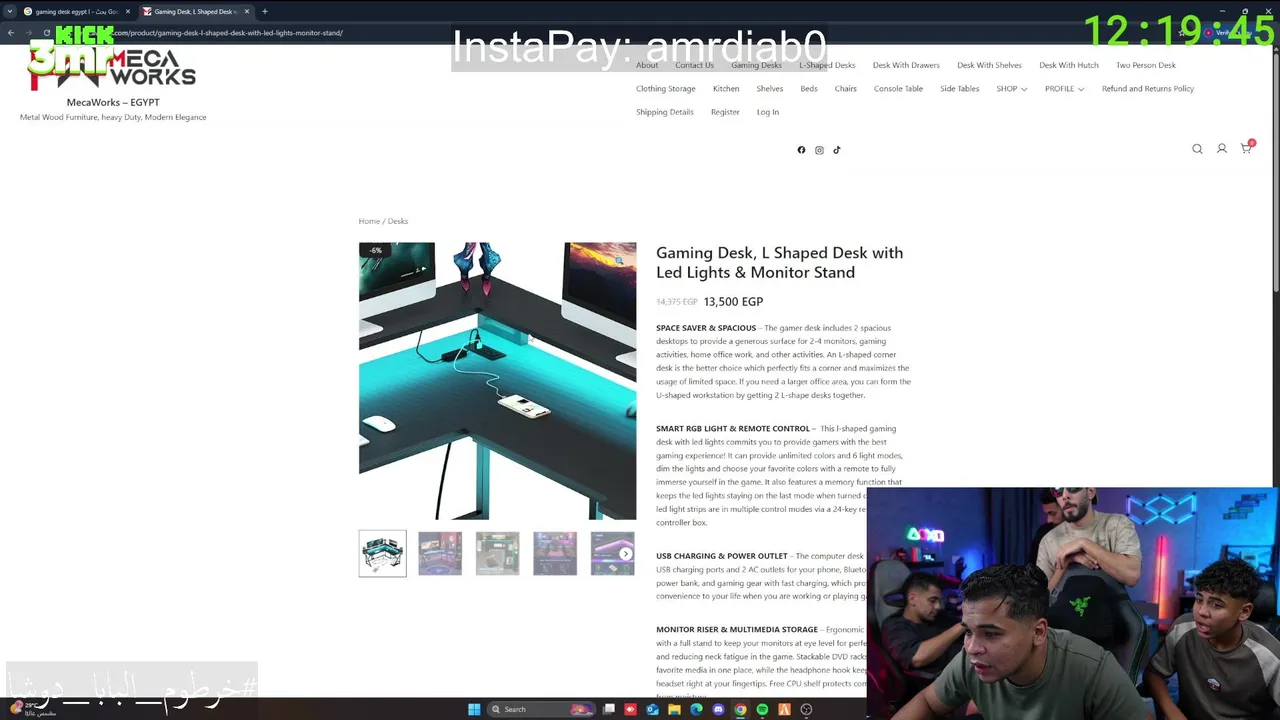Image resolution: width=1280 pixels, height=720 pixels.
Task: Click the browser address bar URL
Action: click(x=230, y=33)
